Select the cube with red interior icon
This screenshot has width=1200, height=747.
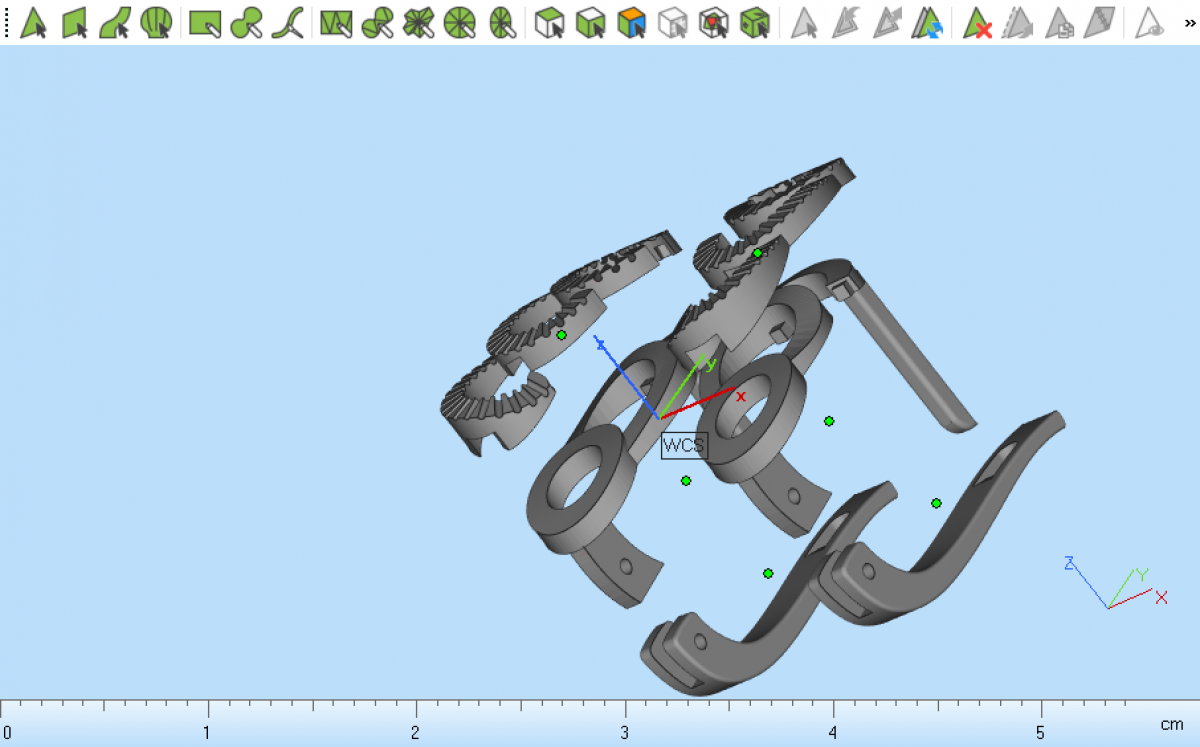click(713, 22)
